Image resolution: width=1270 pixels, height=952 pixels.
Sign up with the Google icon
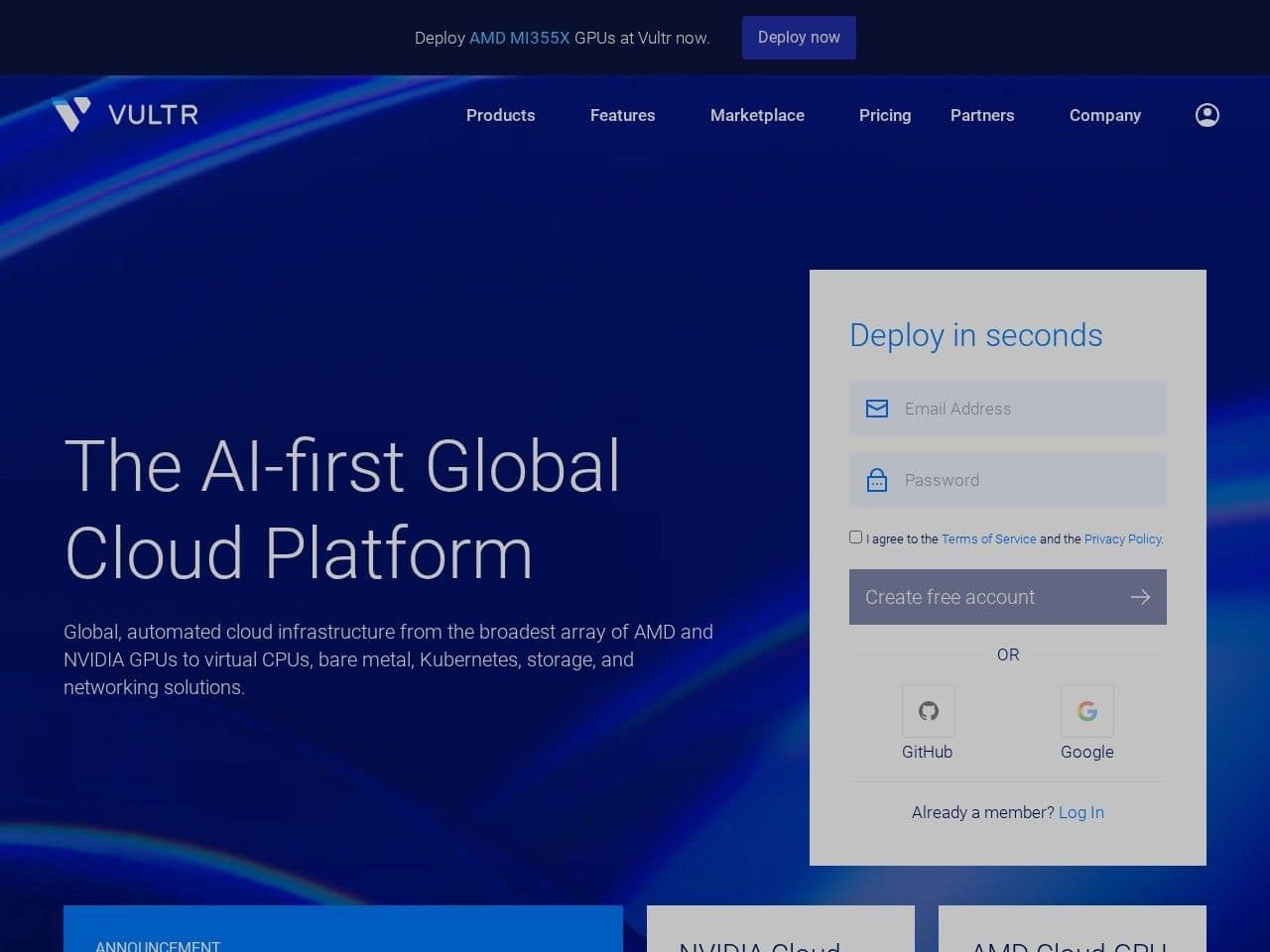point(1086,710)
